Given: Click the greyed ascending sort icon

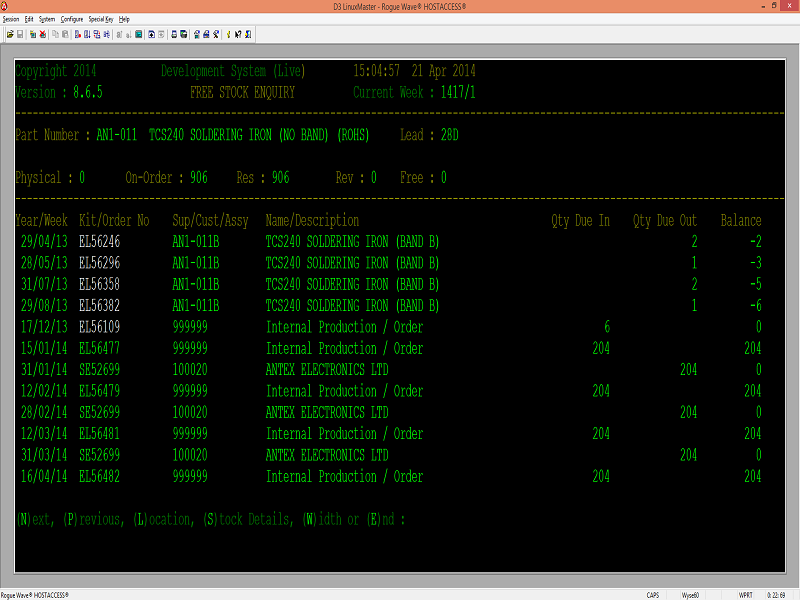Looking at the screenshot, I should (x=119, y=34).
